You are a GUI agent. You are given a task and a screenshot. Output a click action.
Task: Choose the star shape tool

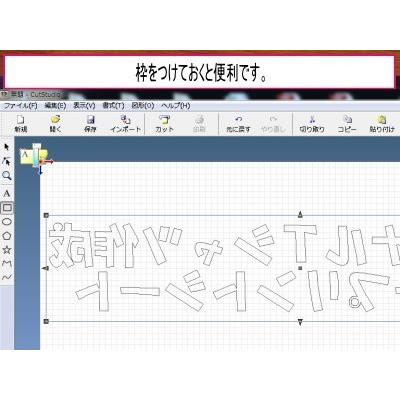(x=7, y=250)
